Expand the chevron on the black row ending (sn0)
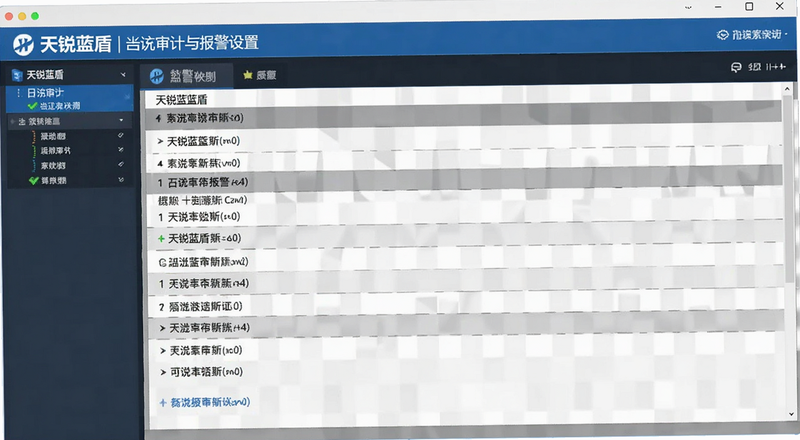 163,372
